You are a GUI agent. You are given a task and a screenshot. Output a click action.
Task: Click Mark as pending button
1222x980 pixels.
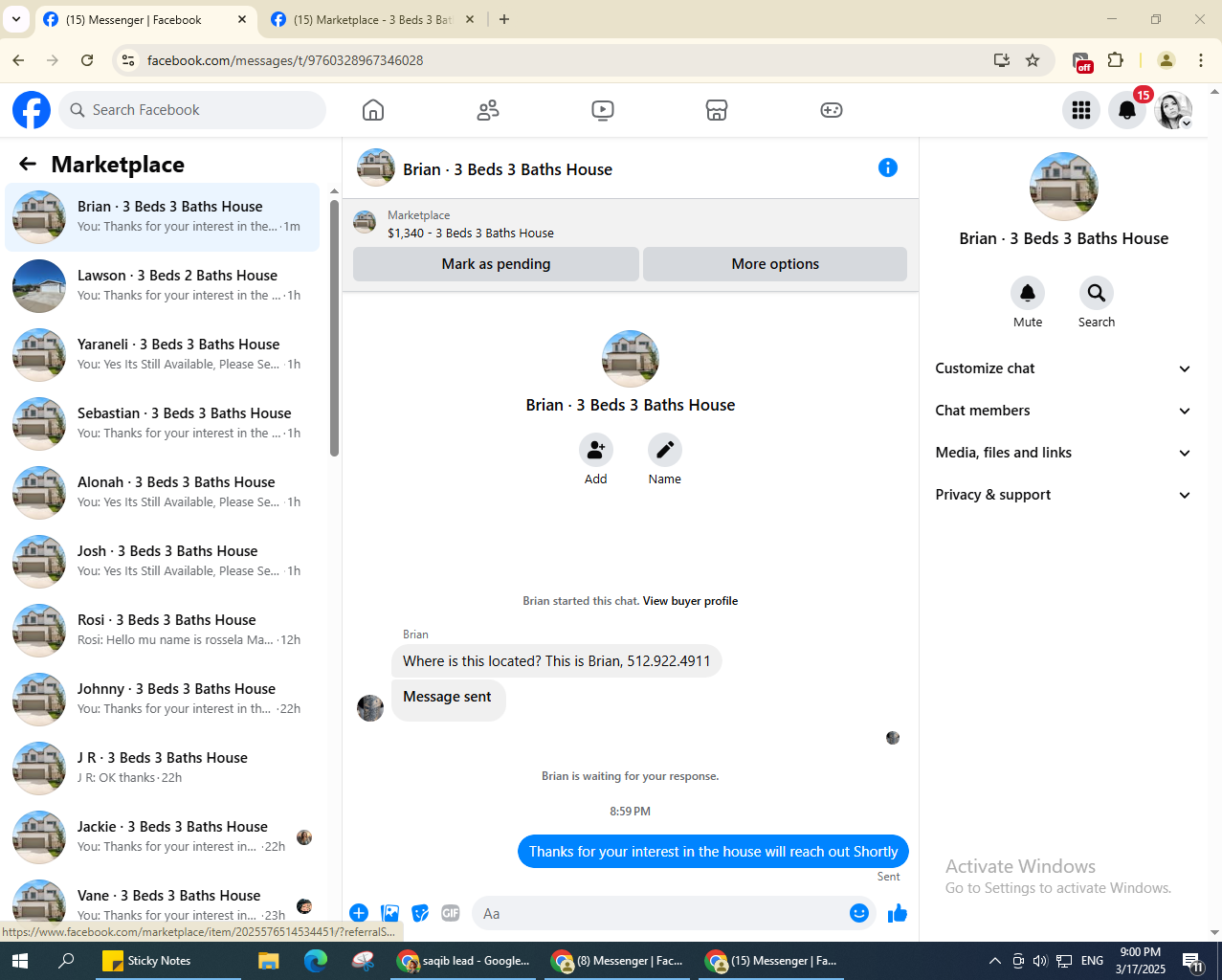pos(496,264)
